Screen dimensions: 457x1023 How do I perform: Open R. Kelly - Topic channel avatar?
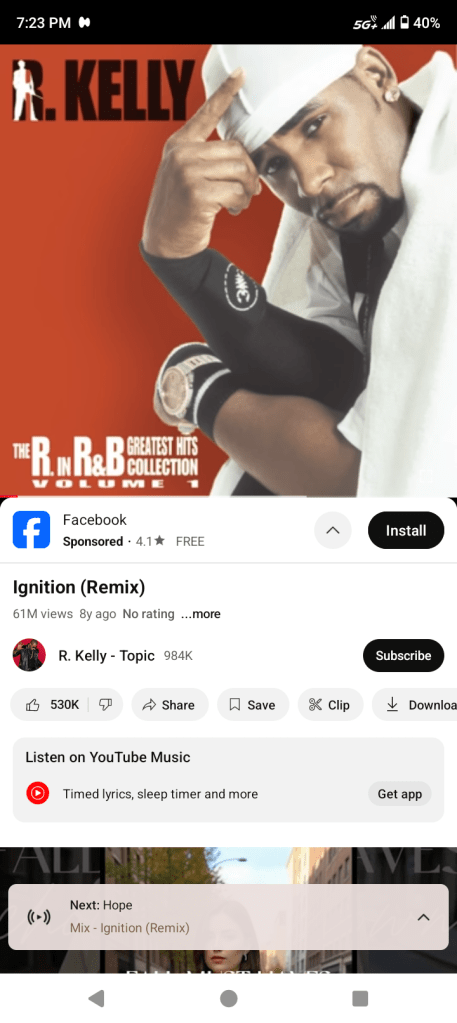29,655
